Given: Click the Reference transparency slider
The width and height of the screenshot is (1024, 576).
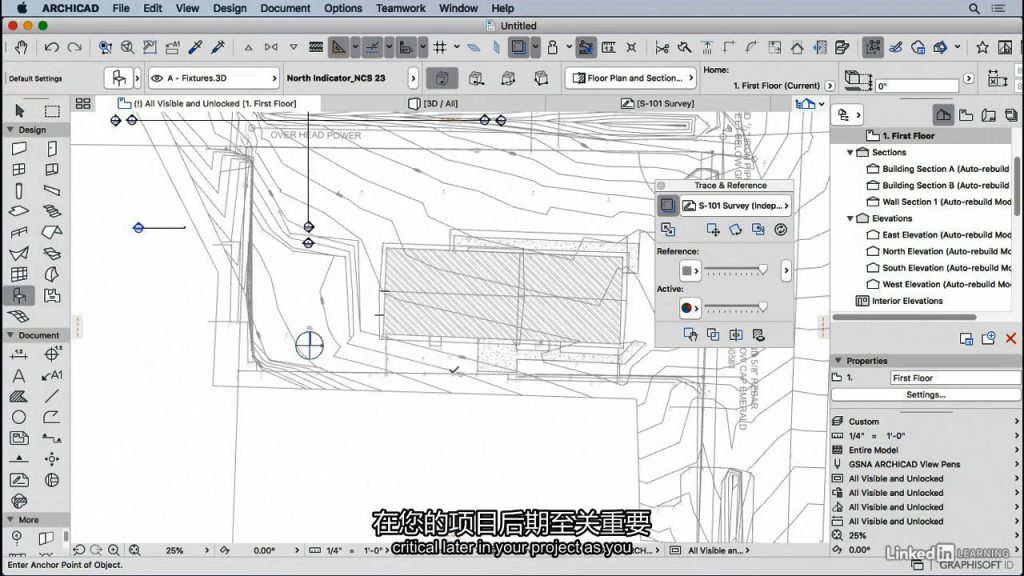Looking at the screenshot, I should (735, 270).
